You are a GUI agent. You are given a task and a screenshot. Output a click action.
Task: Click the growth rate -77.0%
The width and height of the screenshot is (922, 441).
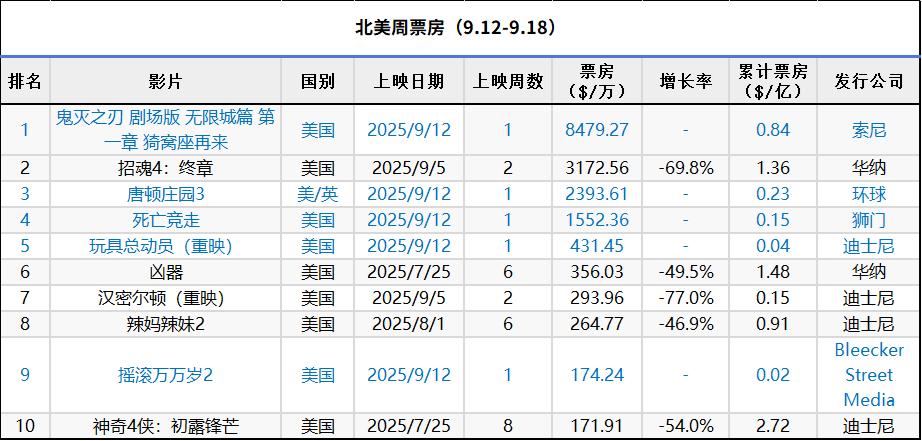click(x=686, y=298)
